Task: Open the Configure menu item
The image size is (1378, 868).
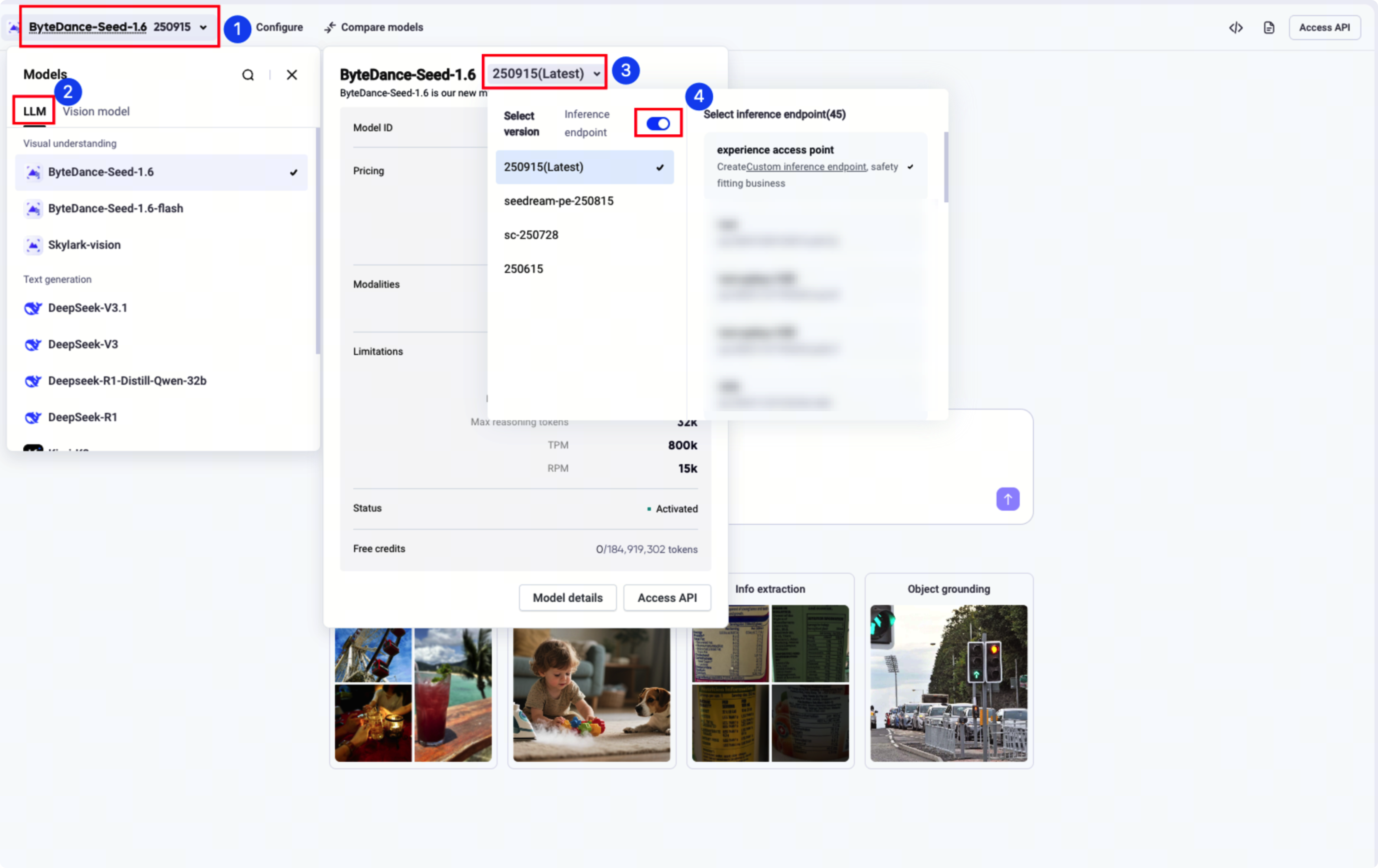Action: [279, 27]
